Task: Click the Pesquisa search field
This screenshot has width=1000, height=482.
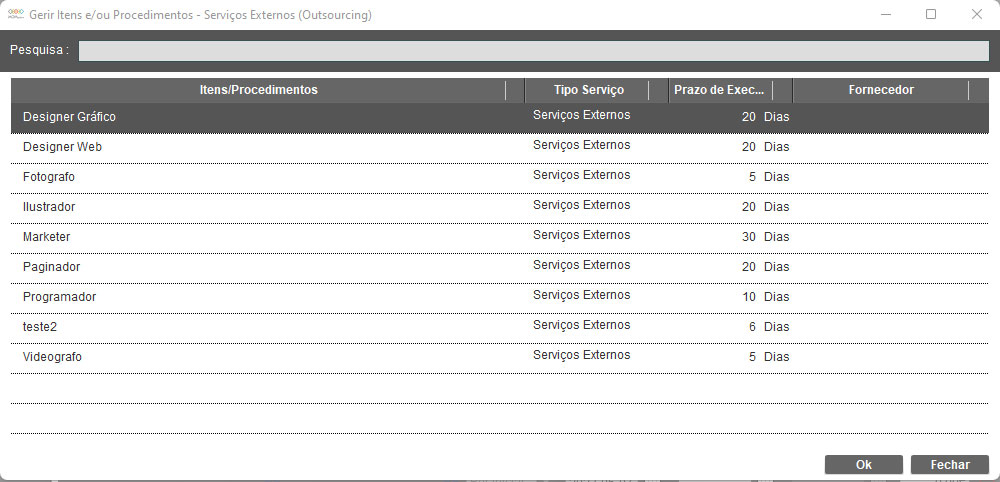Action: pyautogui.click(x=533, y=51)
